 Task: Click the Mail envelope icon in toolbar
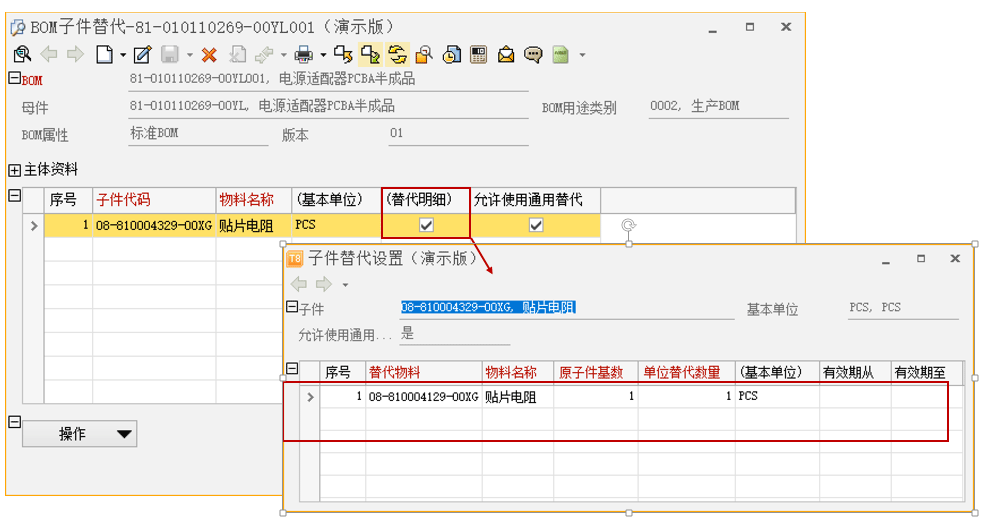[506, 54]
